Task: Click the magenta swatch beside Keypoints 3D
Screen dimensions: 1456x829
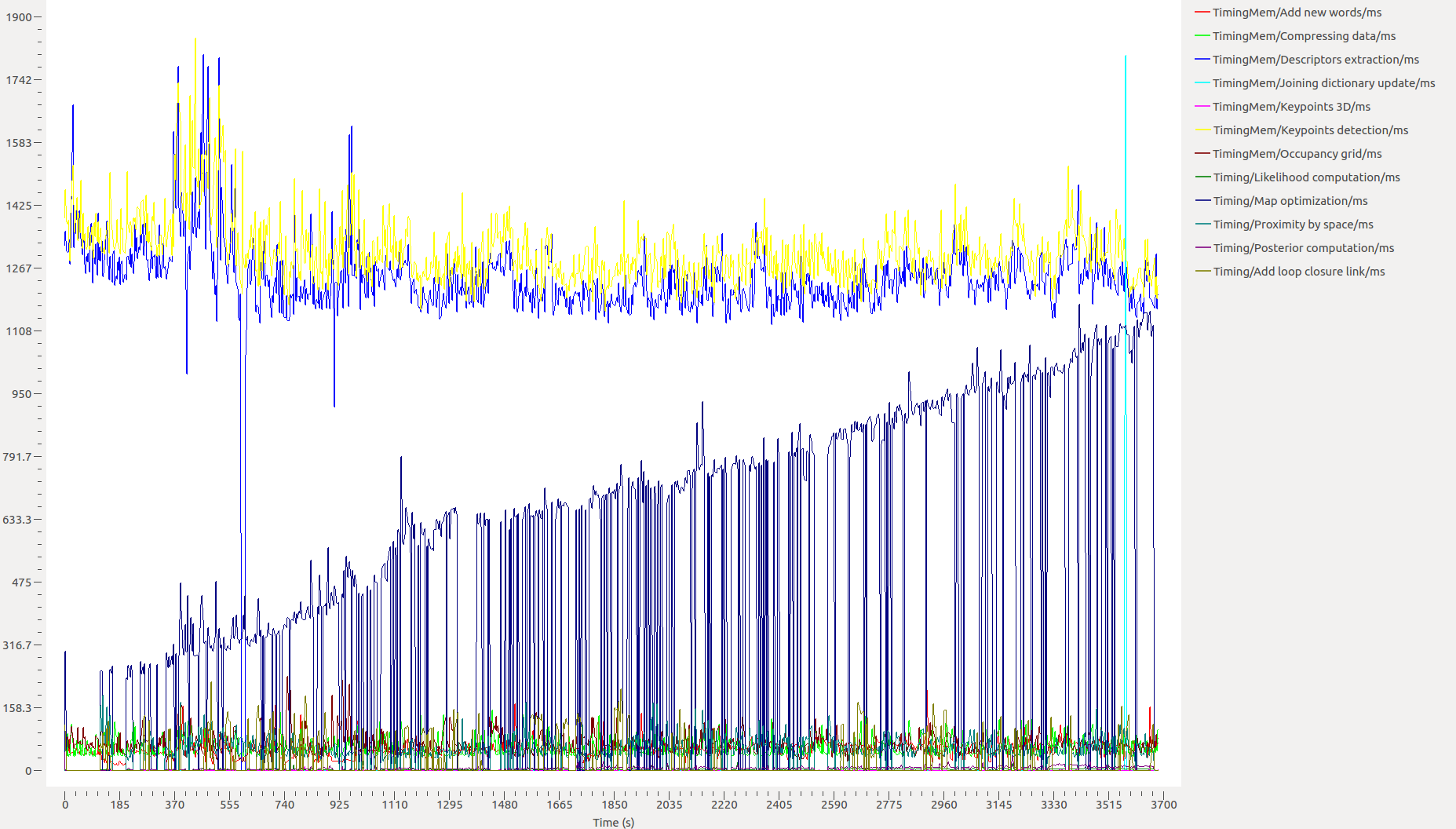Action: [1202, 107]
